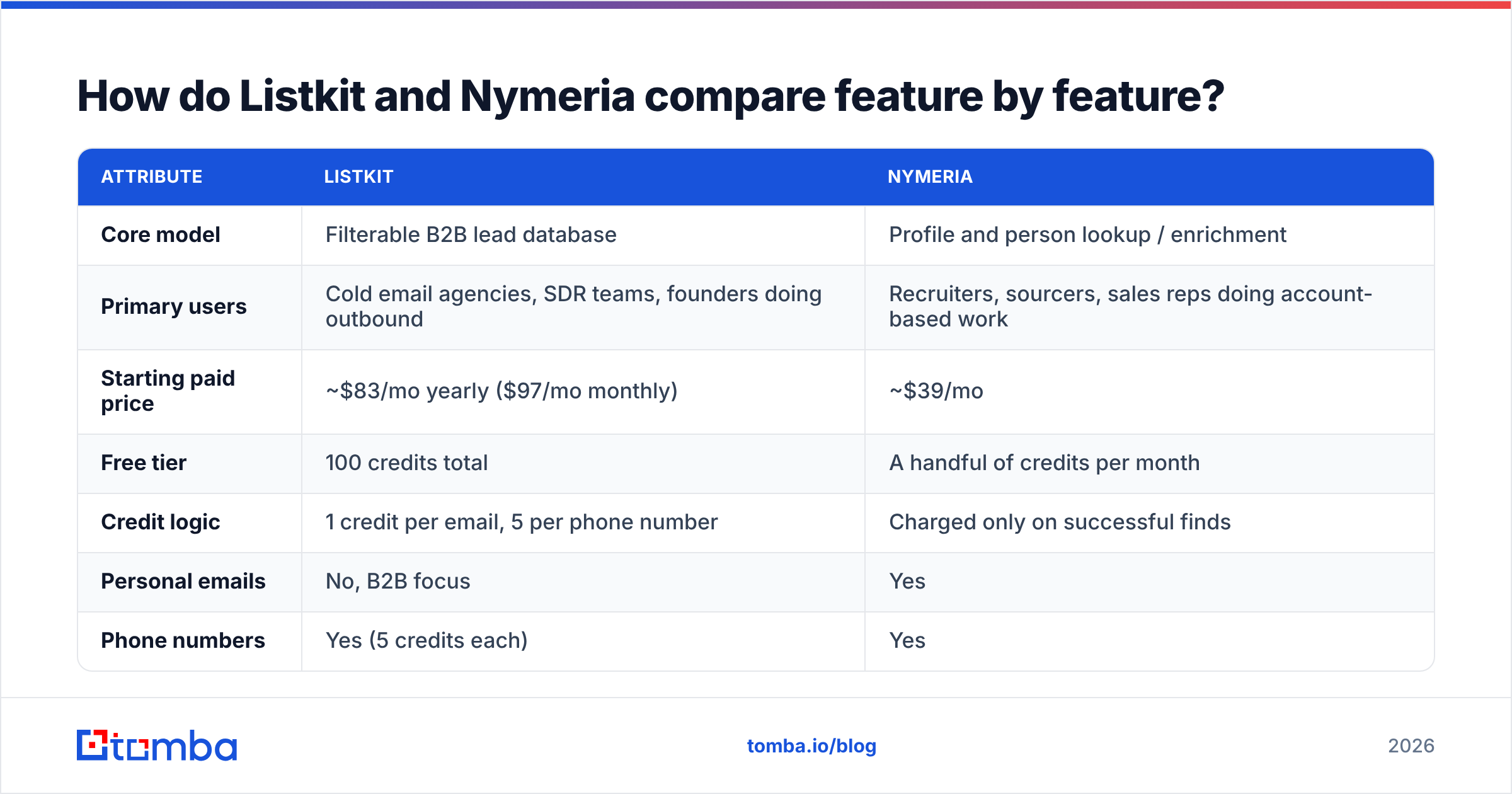The width and height of the screenshot is (1512, 794).
Task: Click the page heading about Listkit and Nymeria
Action: click(650, 96)
